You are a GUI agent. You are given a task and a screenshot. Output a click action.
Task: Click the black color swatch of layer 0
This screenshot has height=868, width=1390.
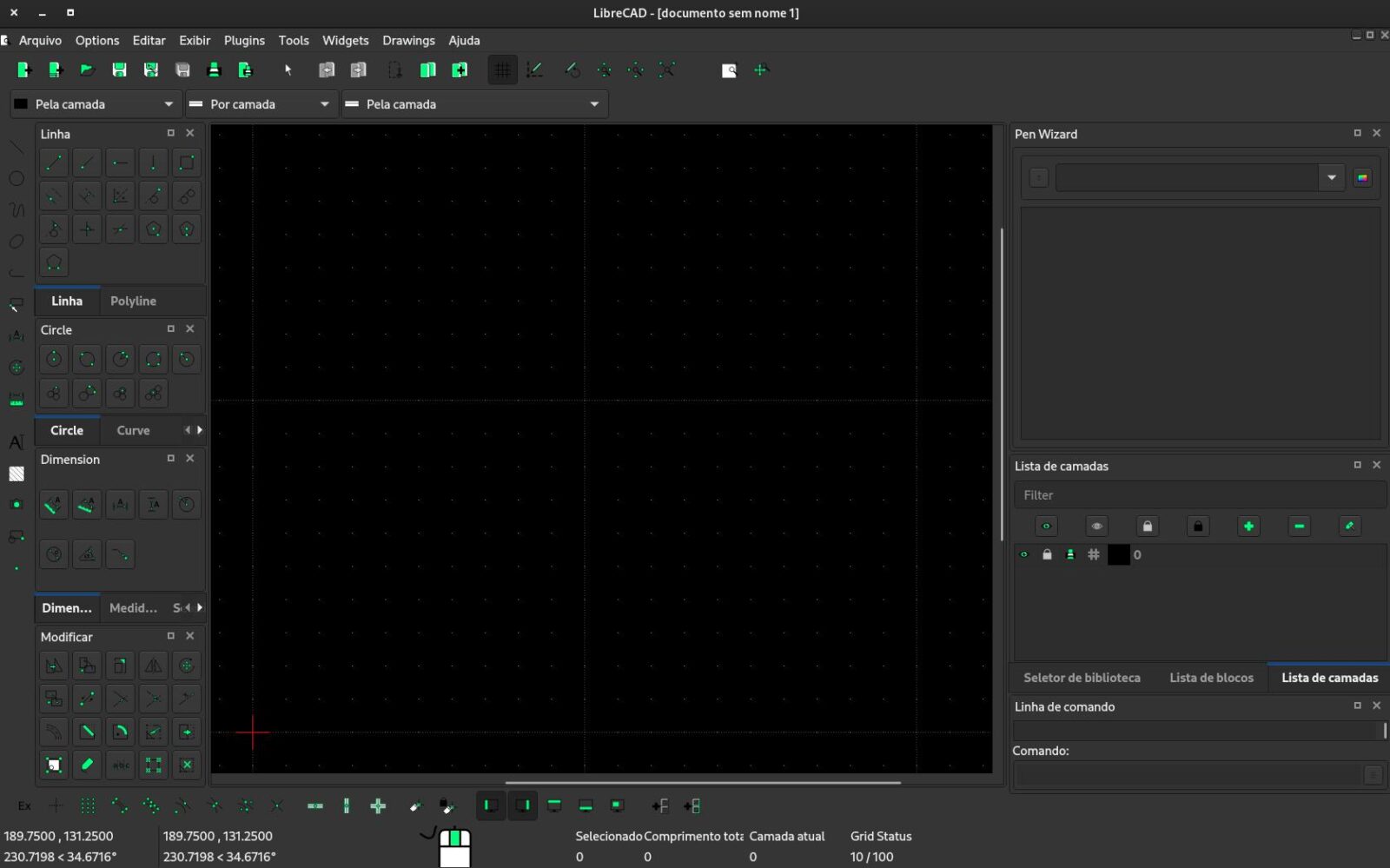pyautogui.click(x=1118, y=554)
